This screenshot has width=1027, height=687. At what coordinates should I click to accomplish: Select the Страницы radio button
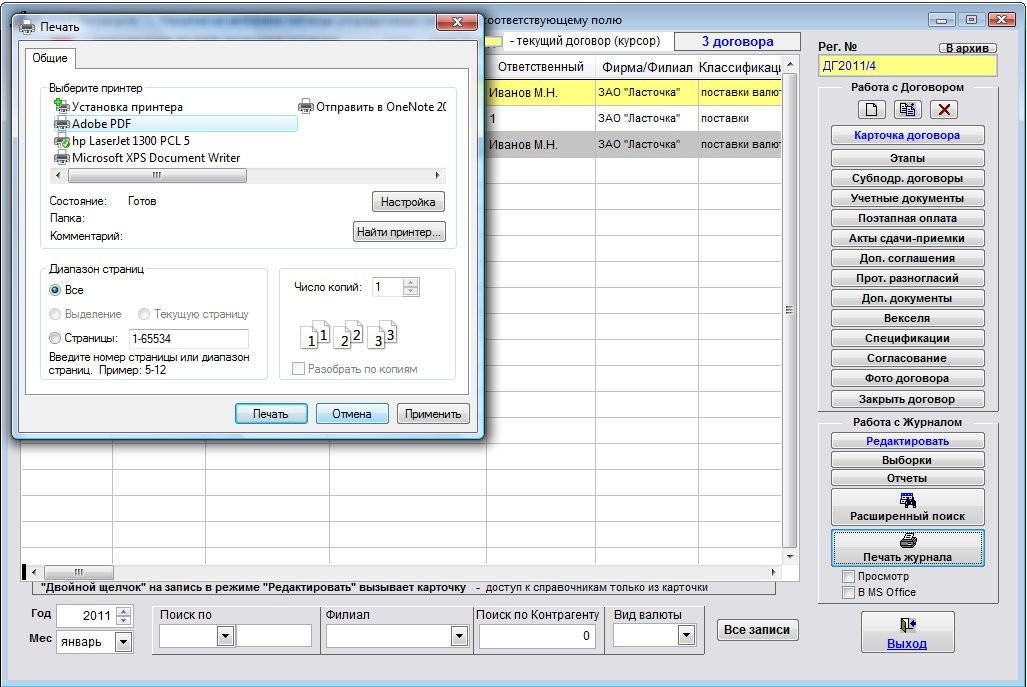pos(55,338)
